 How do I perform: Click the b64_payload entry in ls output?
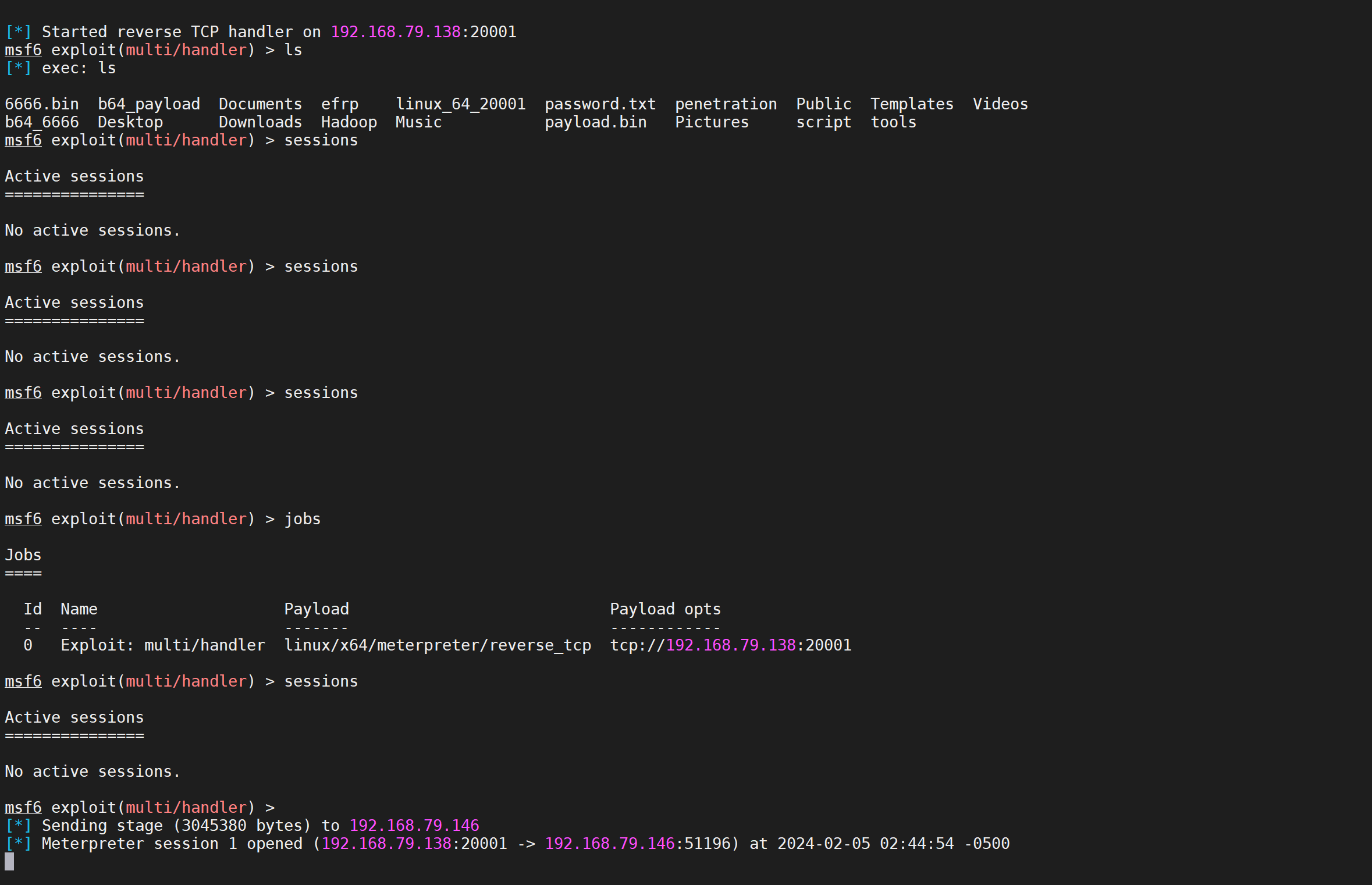point(149,104)
